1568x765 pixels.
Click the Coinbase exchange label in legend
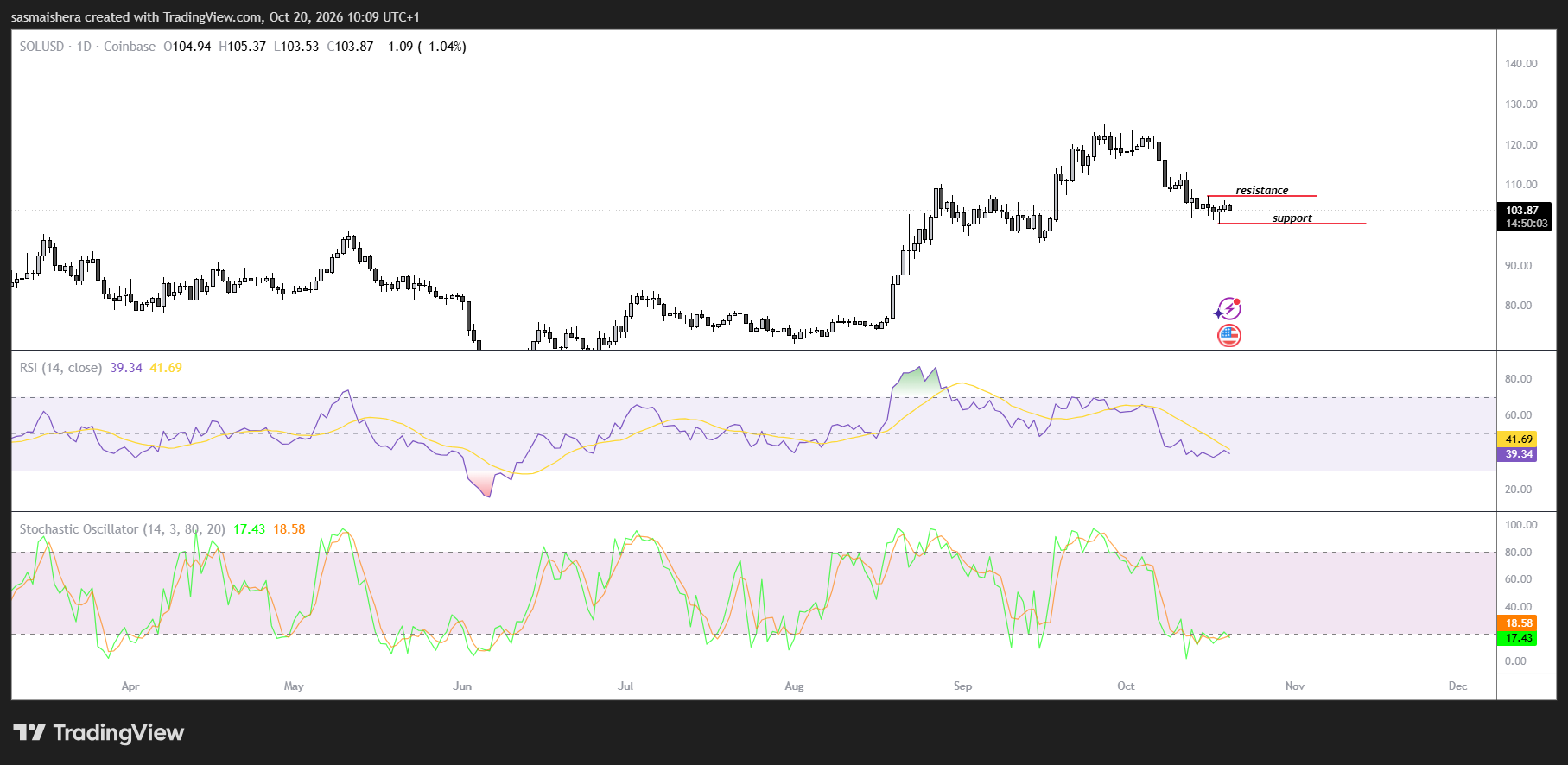(x=130, y=47)
